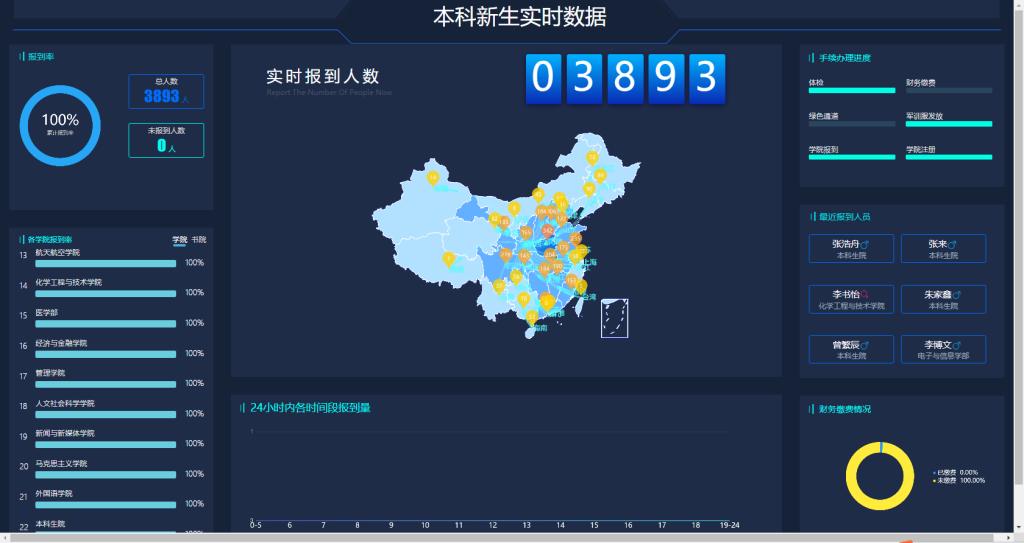Click the 100% check-in rate ring chart
1024x543 pixels.
[27, 126]
